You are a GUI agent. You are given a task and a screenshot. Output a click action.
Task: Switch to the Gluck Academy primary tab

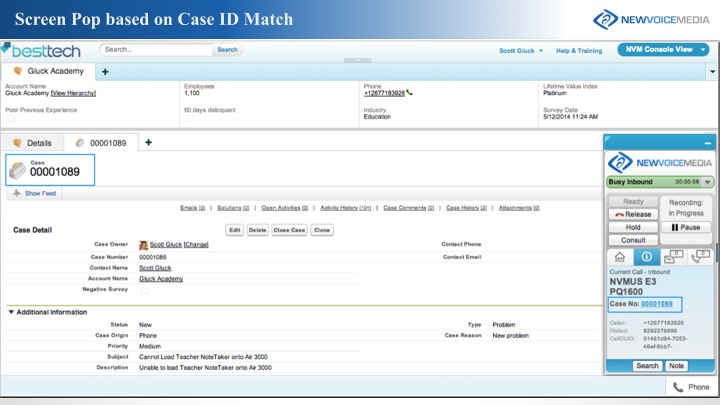[49, 71]
